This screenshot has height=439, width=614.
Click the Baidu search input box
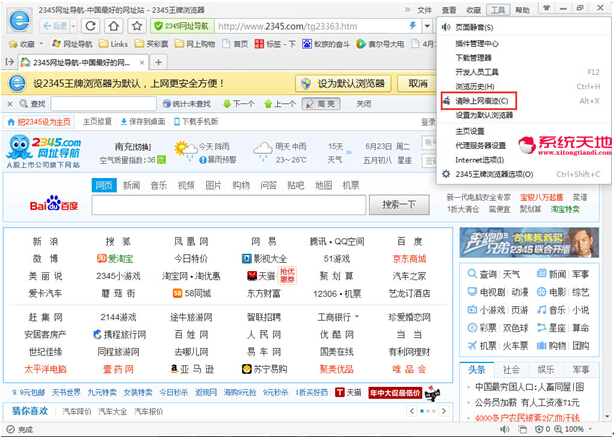(229, 205)
